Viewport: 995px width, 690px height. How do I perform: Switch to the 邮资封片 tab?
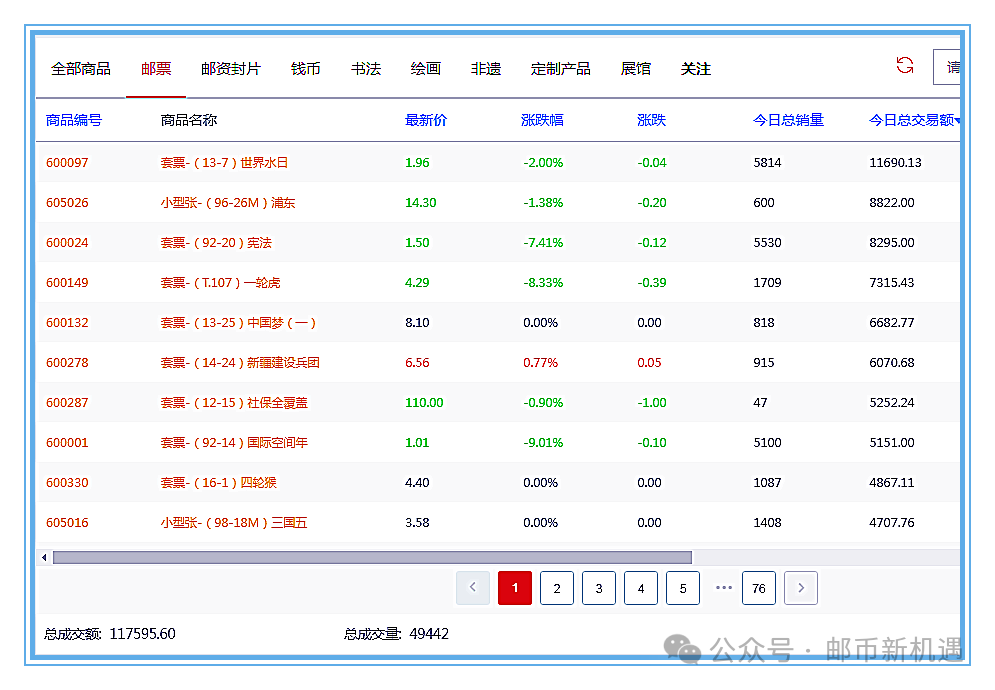(x=231, y=69)
